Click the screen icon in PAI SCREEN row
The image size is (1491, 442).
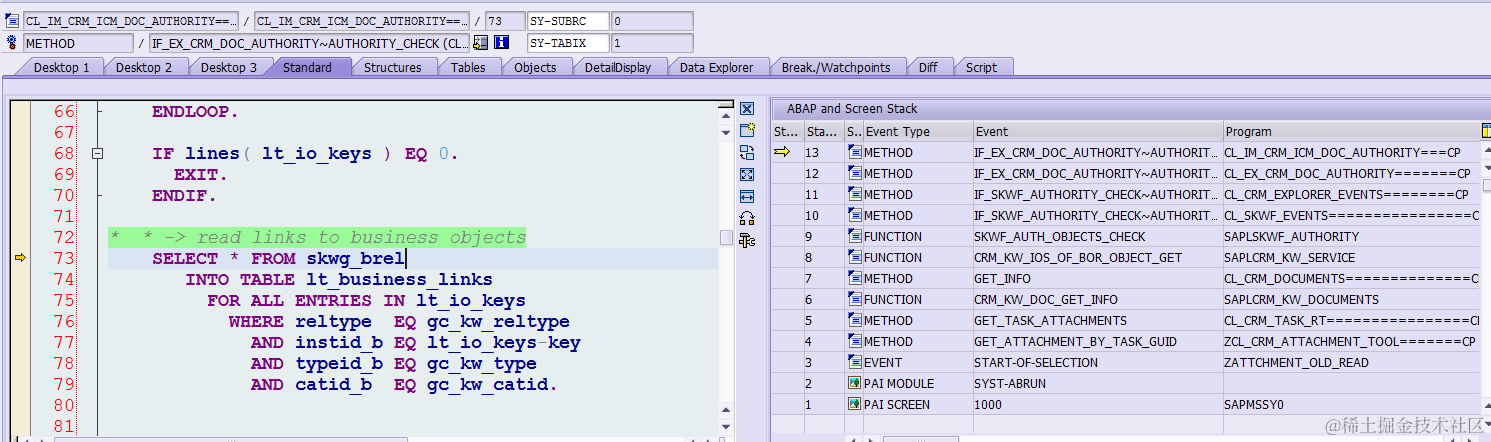854,405
